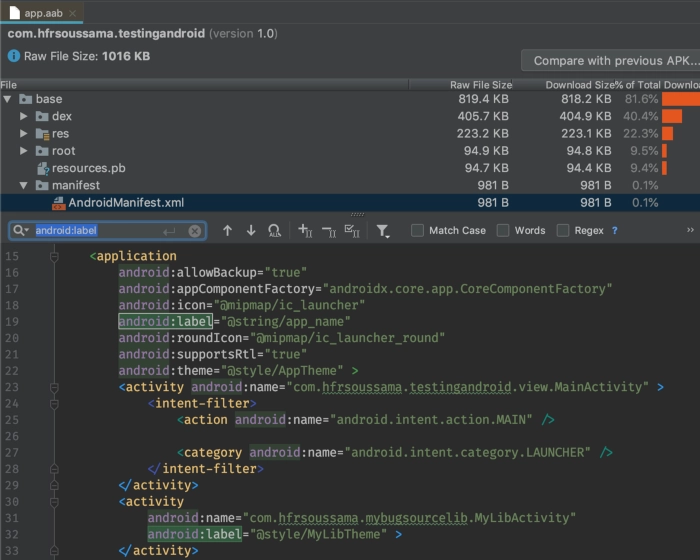Click the find all occurrences icon
The image size is (700, 560).
(x=274, y=231)
